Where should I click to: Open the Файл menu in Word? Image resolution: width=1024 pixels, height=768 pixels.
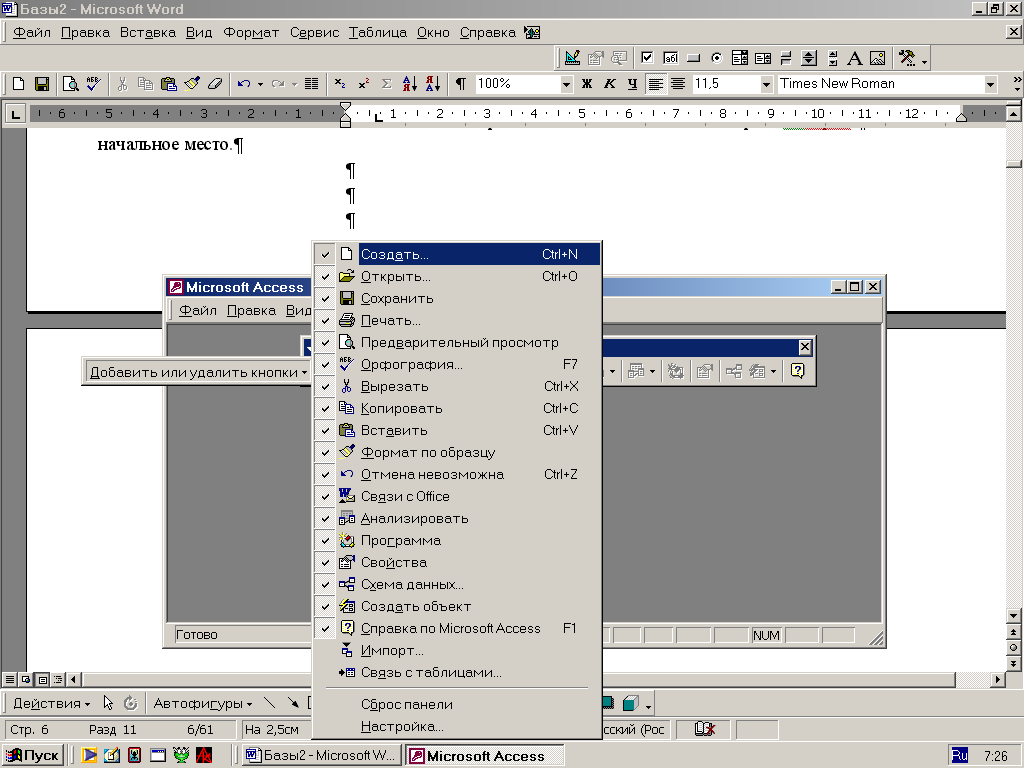pyautogui.click(x=31, y=33)
